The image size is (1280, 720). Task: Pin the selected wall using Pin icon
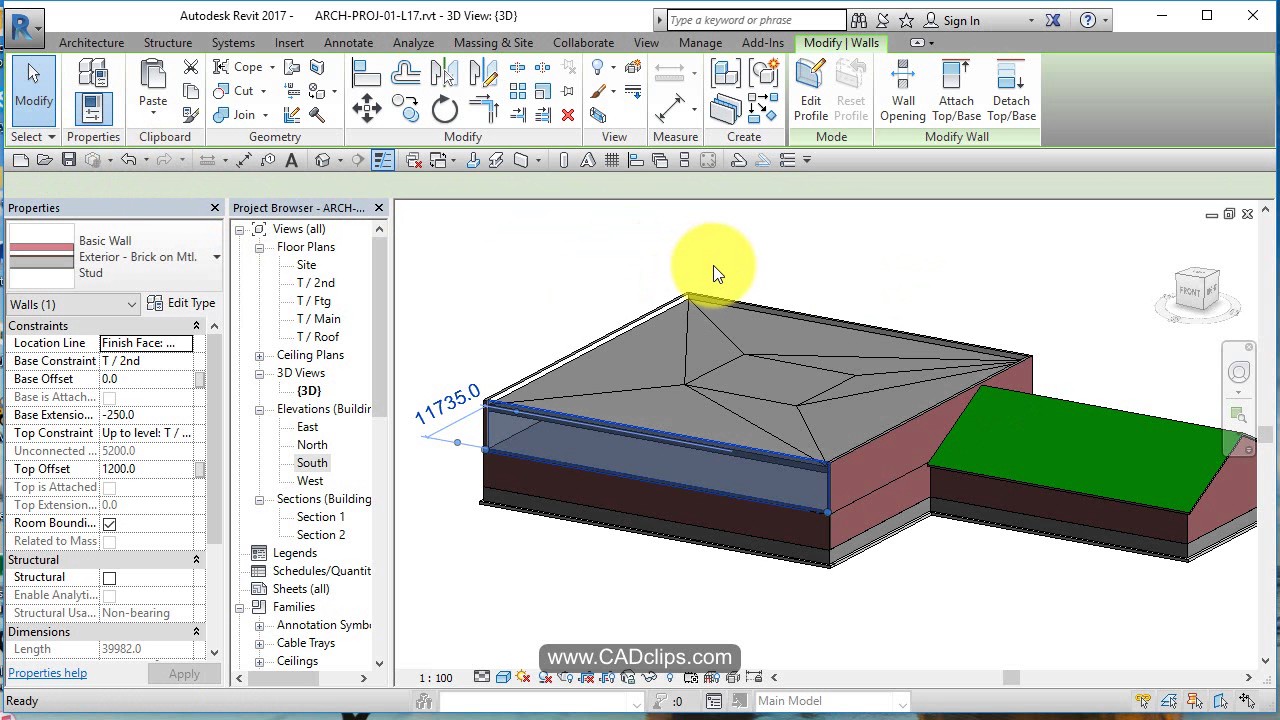568,90
